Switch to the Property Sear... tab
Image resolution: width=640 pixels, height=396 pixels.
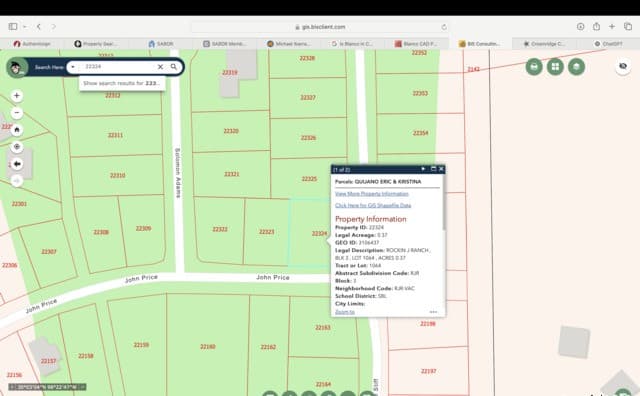(x=96, y=44)
